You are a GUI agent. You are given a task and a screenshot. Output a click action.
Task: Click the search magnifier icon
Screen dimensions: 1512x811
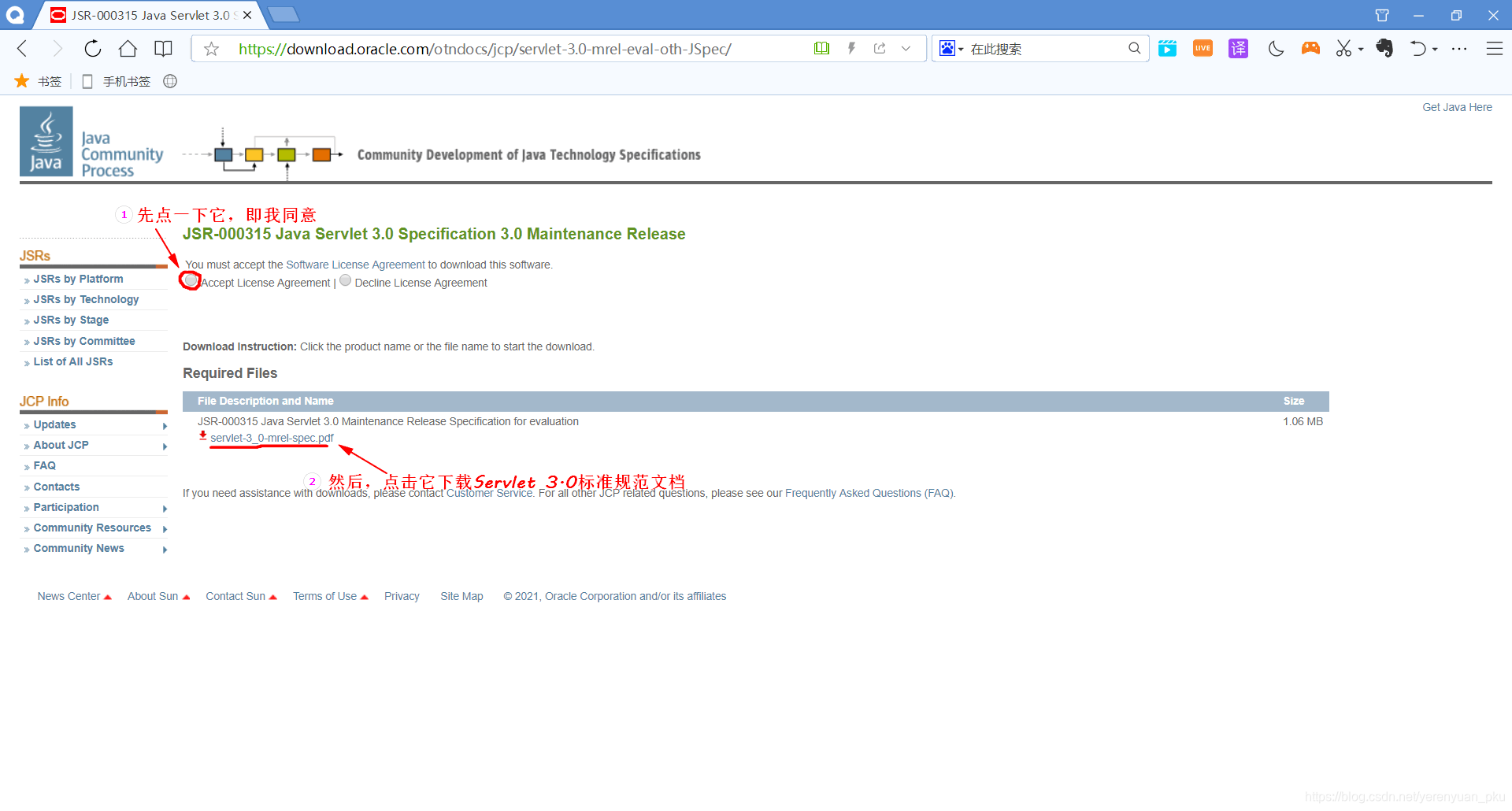1134,49
